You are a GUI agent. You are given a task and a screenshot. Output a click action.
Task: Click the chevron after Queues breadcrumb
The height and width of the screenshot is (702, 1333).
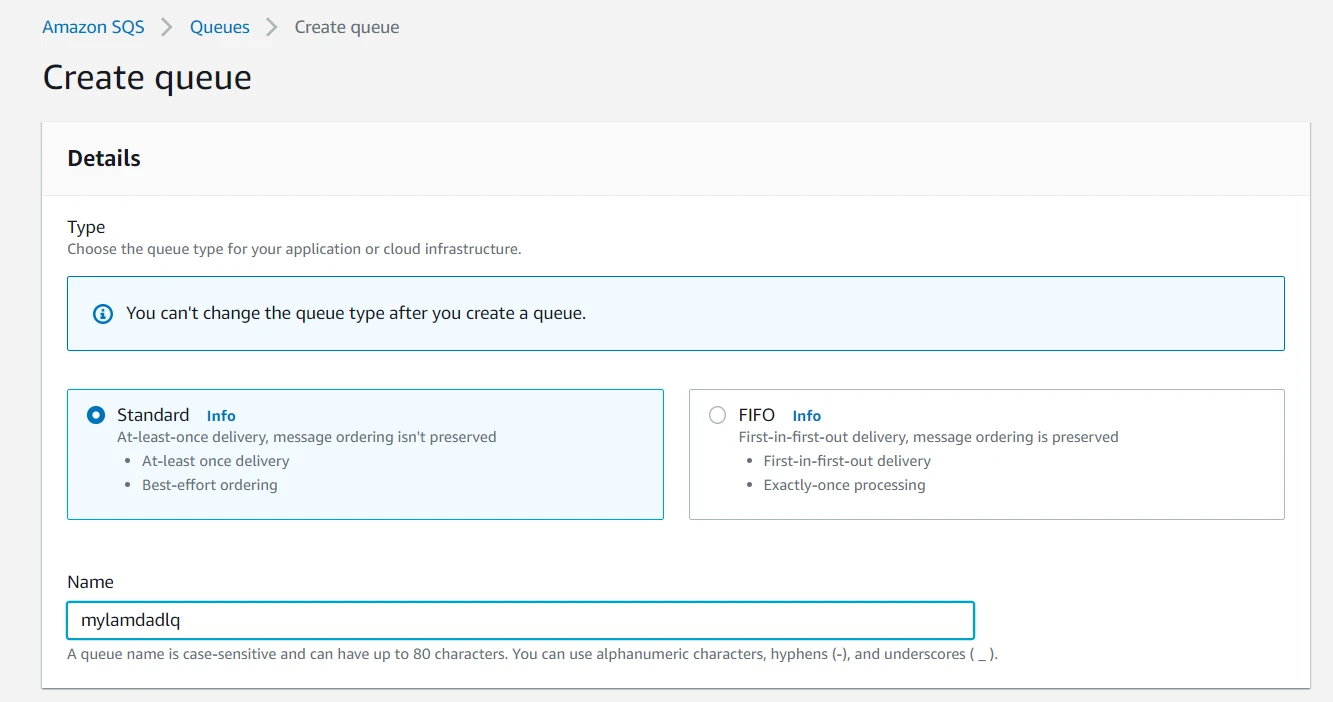click(272, 27)
